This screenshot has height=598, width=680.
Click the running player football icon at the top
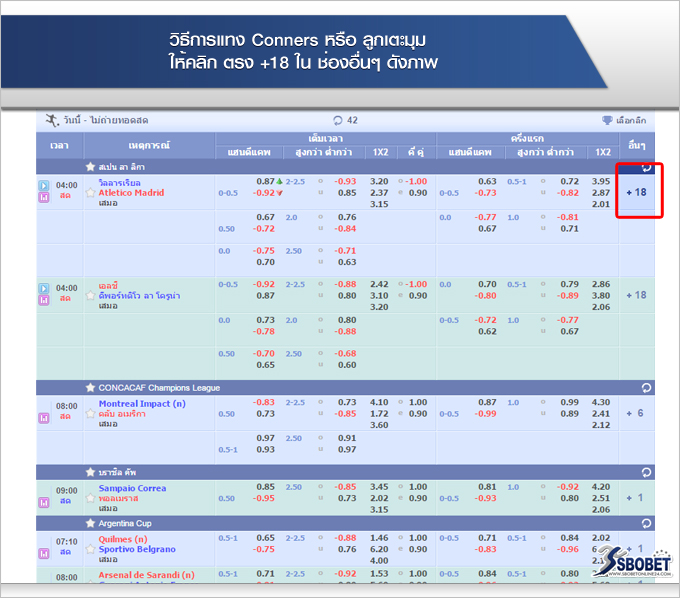(x=52, y=120)
